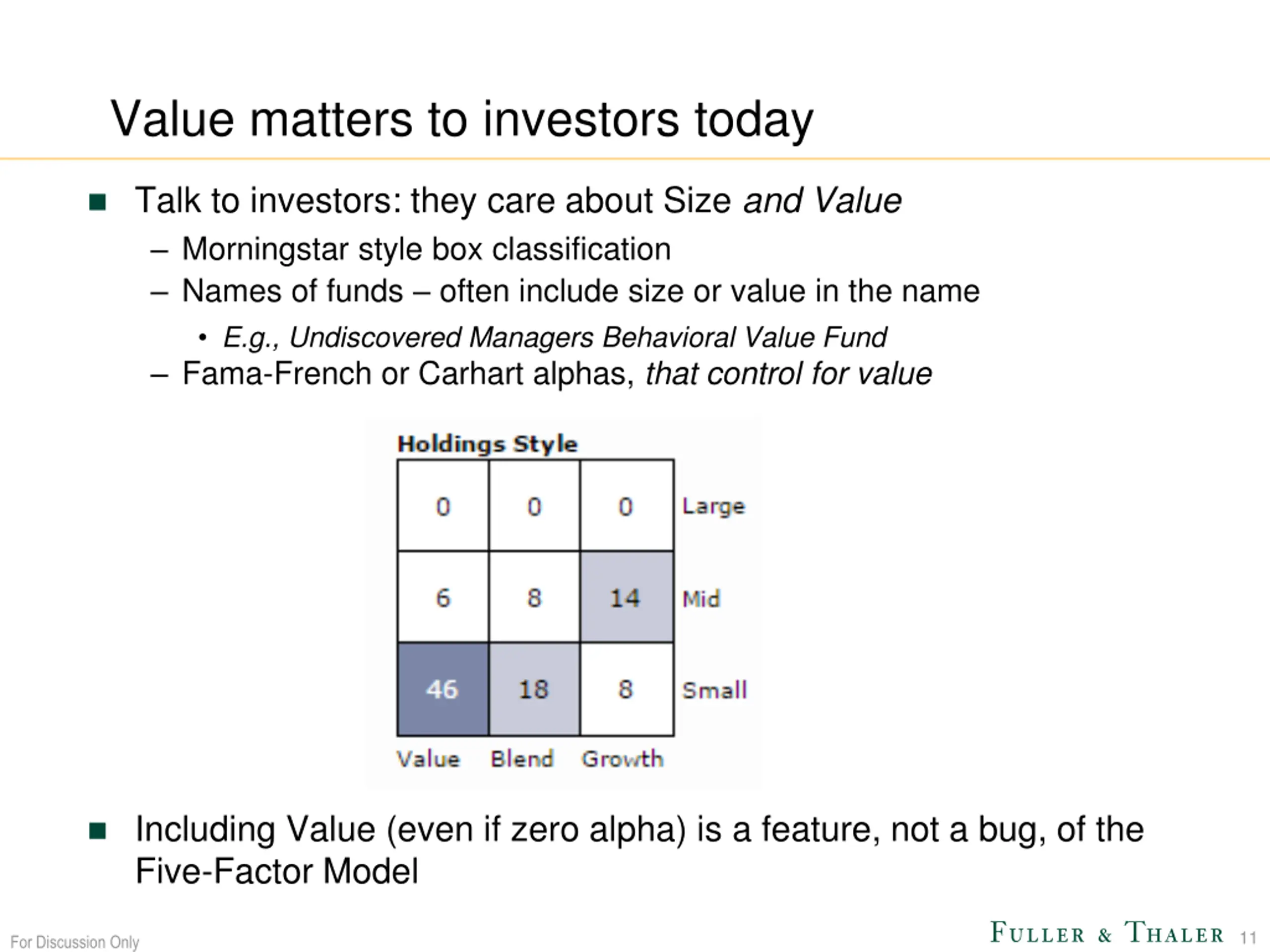
Task: Click the Small Growth cell showing 8
Action: coord(627,689)
